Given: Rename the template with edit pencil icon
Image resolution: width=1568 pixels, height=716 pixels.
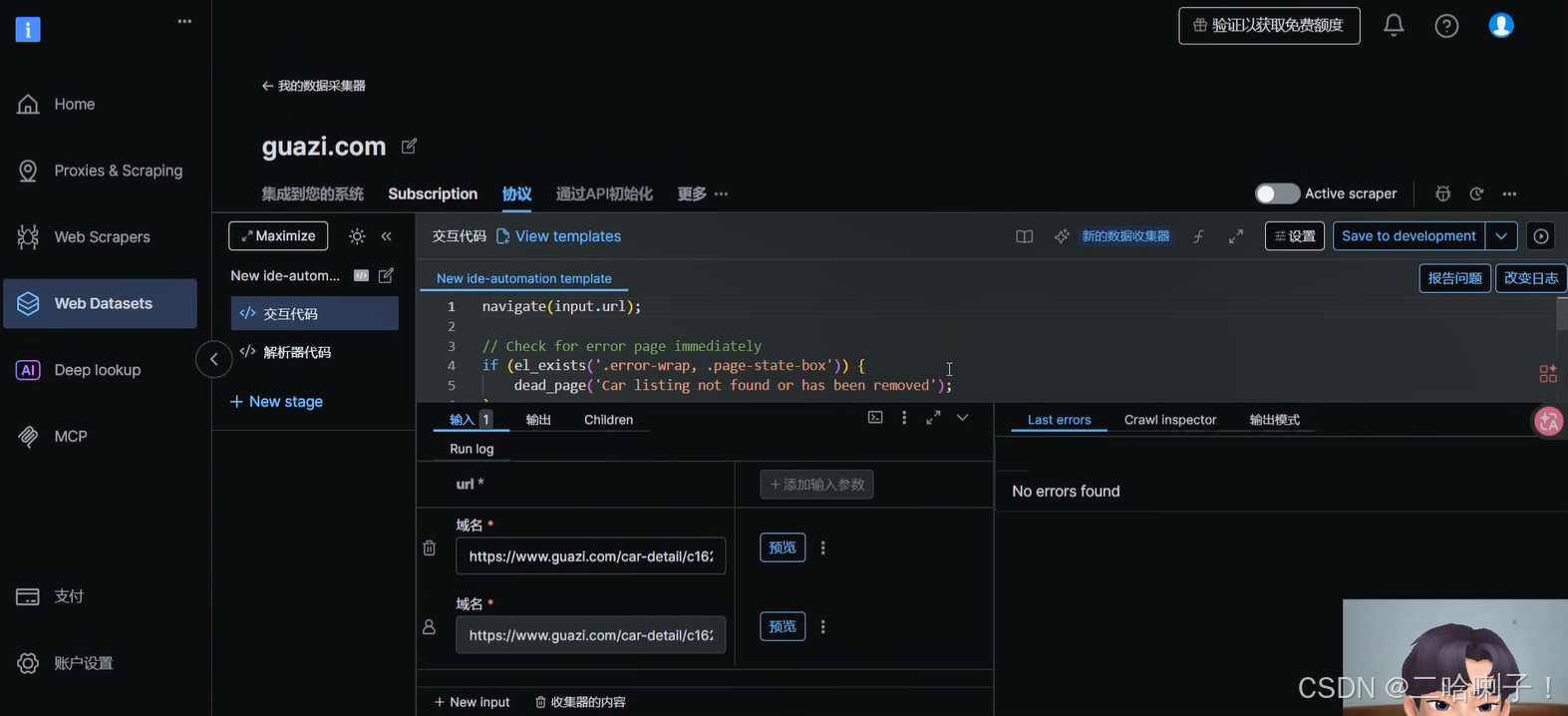Looking at the screenshot, I should coord(386,275).
